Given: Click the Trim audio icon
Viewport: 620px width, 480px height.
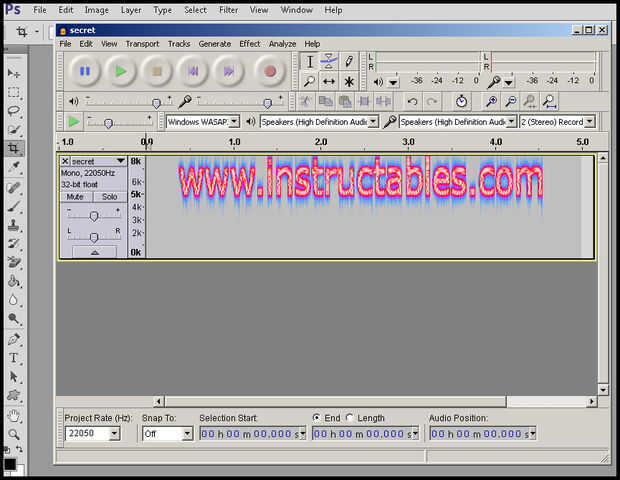Looking at the screenshot, I should [x=364, y=102].
